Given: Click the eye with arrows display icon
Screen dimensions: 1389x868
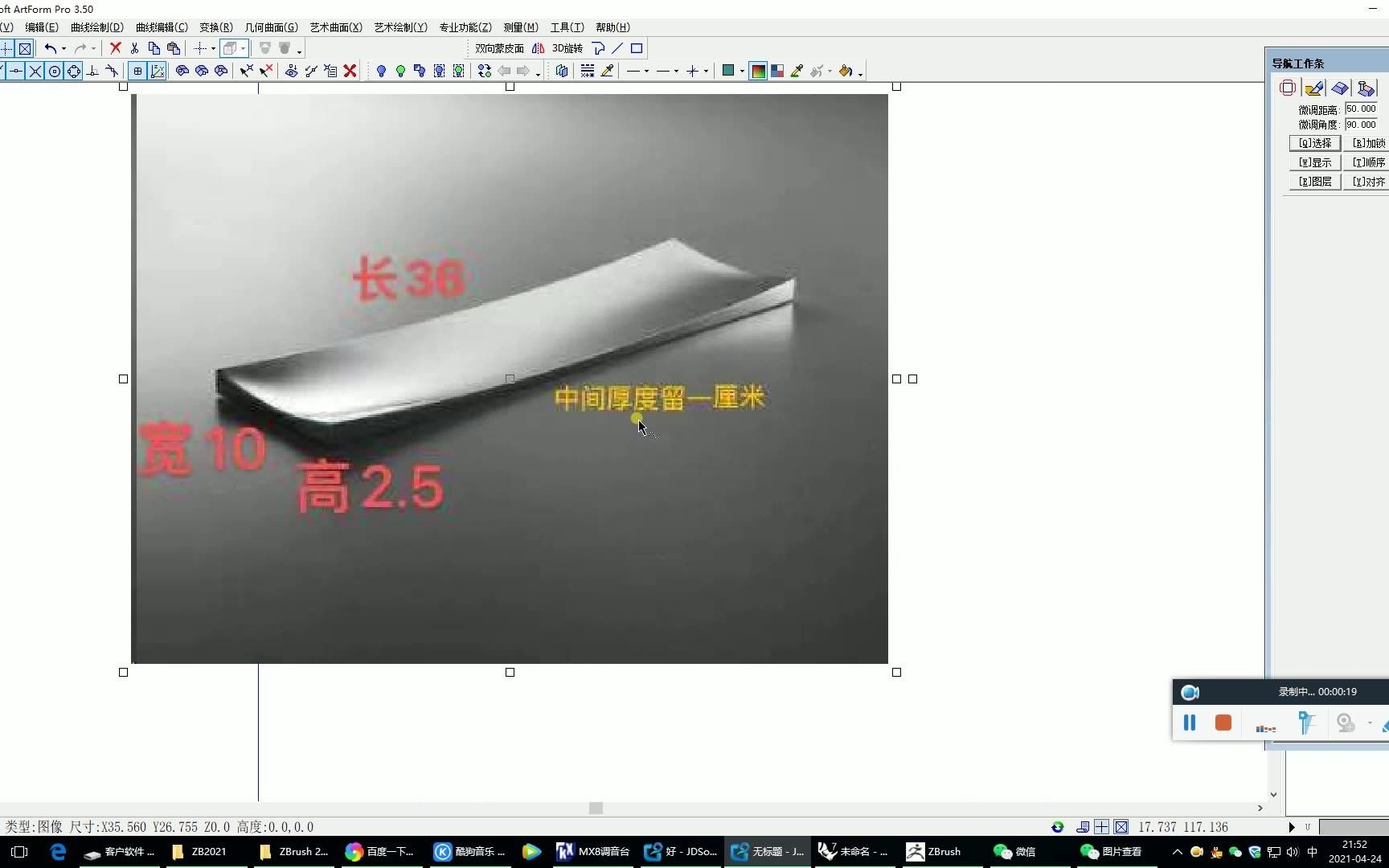Looking at the screenshot, I should (291, 71).
